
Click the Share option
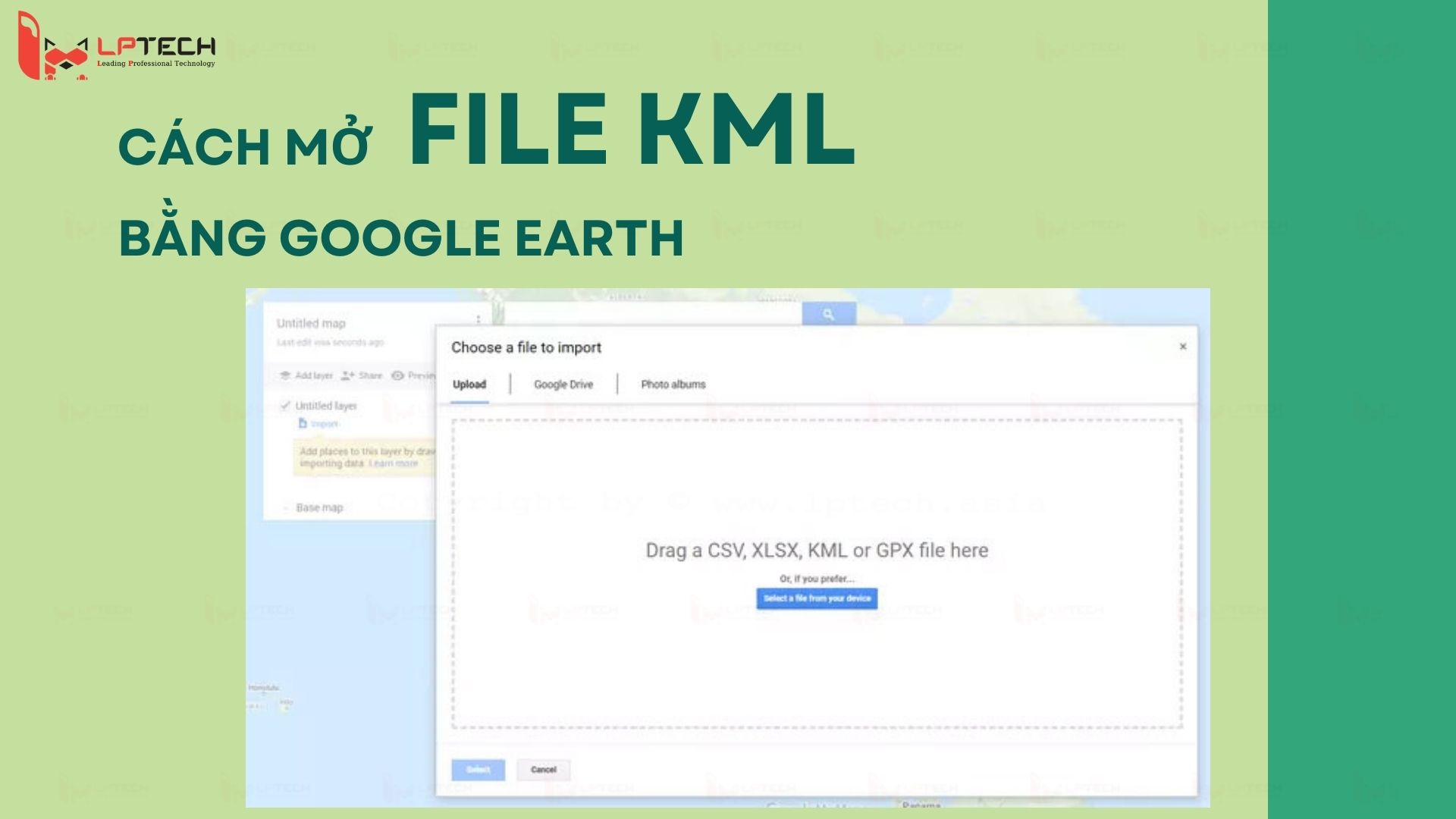pyautogui.click(x=362, y=375)
